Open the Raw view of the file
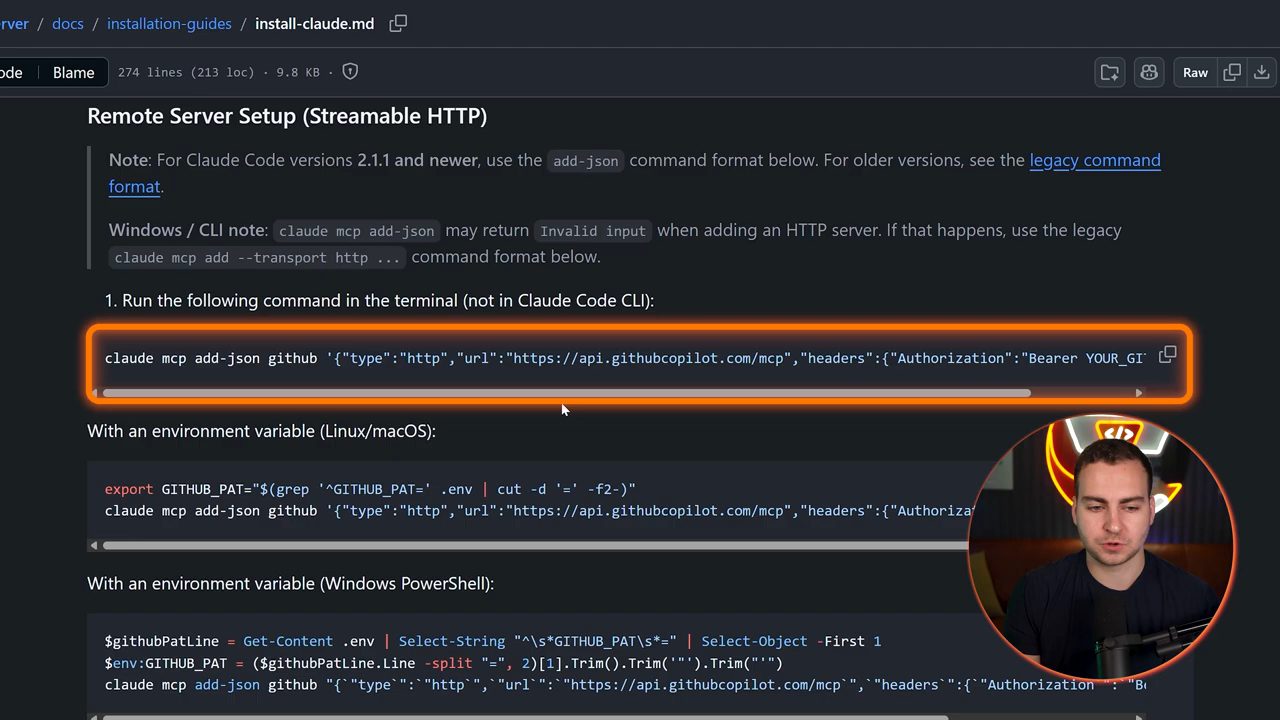This screenshot has height=720, width=1280. pyautogui.click(x=1195, y=72)
